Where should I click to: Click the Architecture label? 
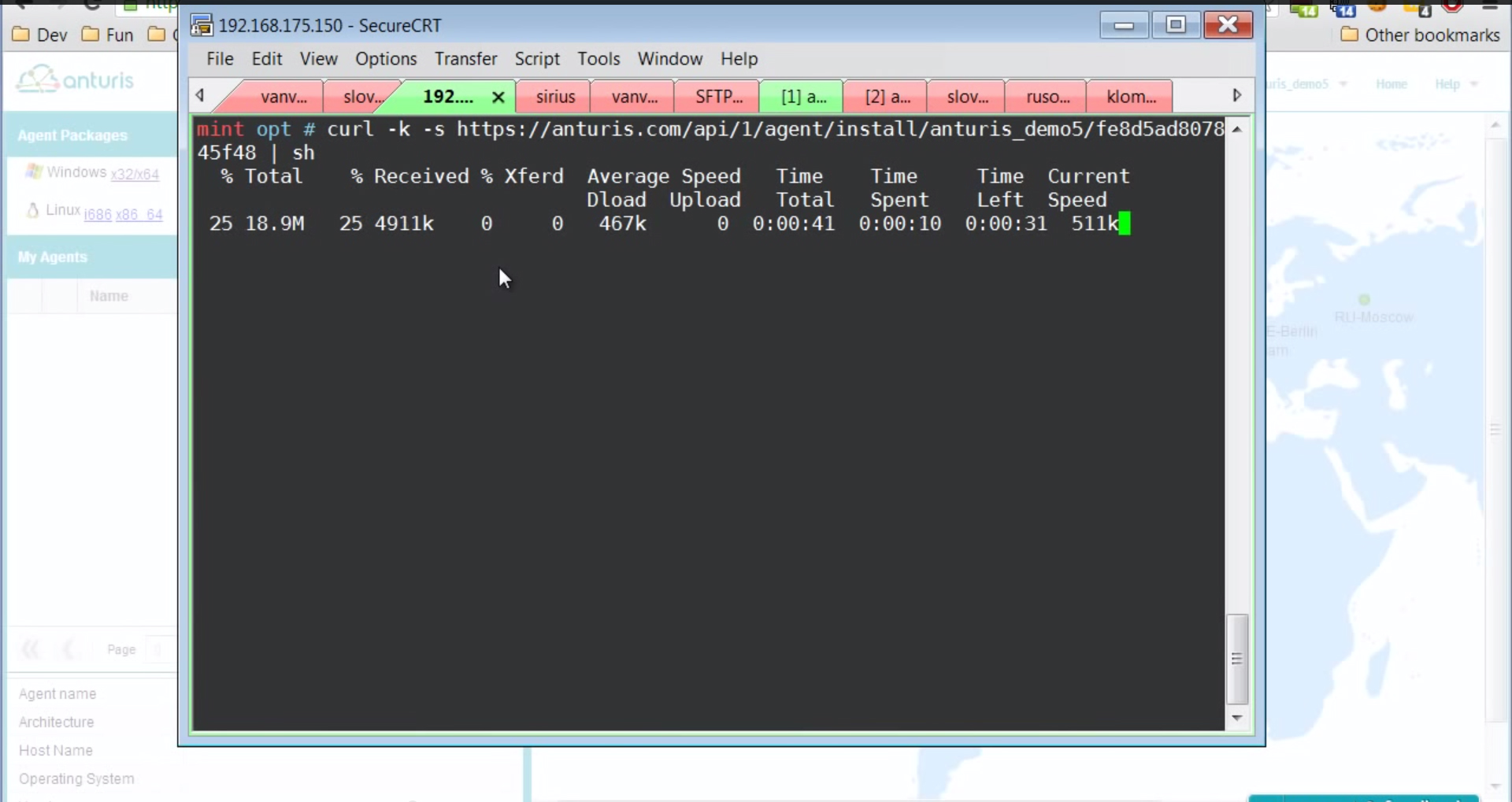pyautogui.click(x=56, y=722)
